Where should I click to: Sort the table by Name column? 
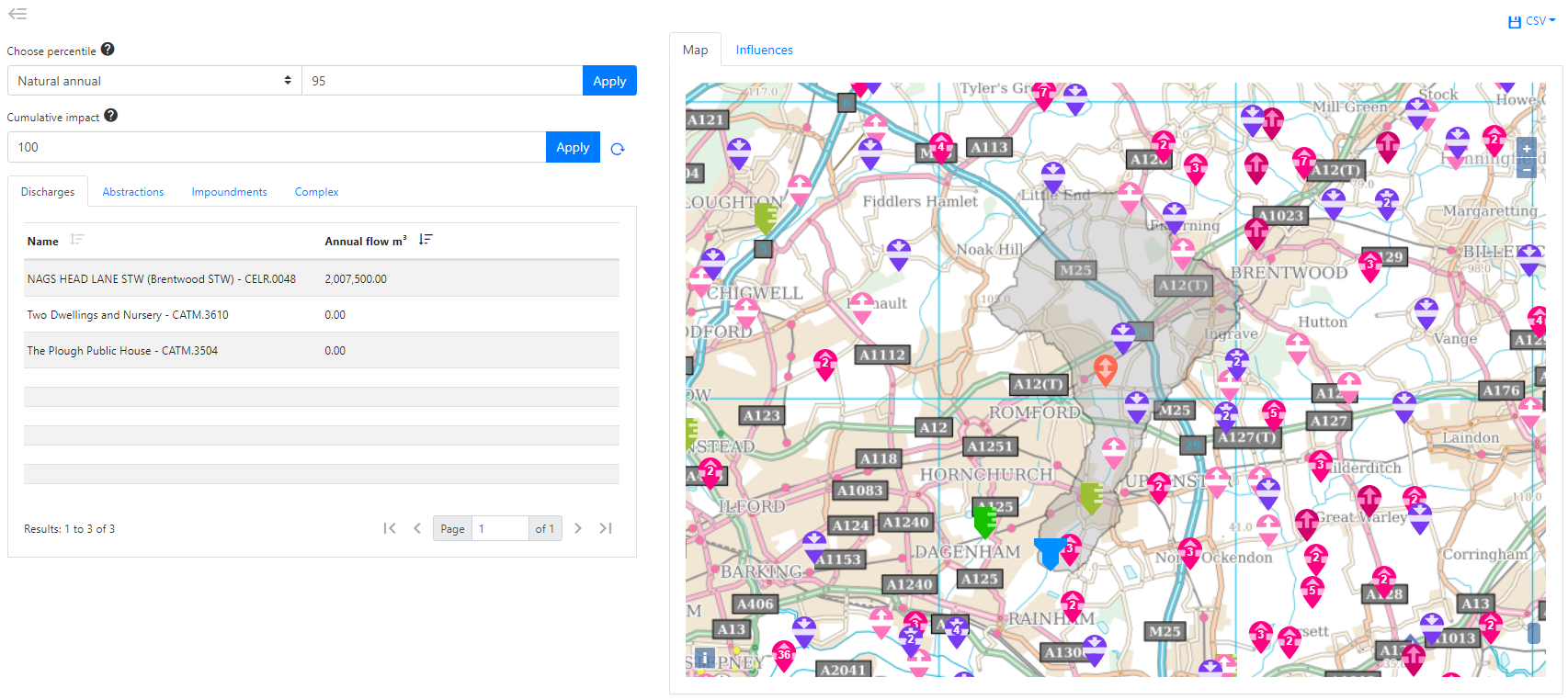[77, 240]
